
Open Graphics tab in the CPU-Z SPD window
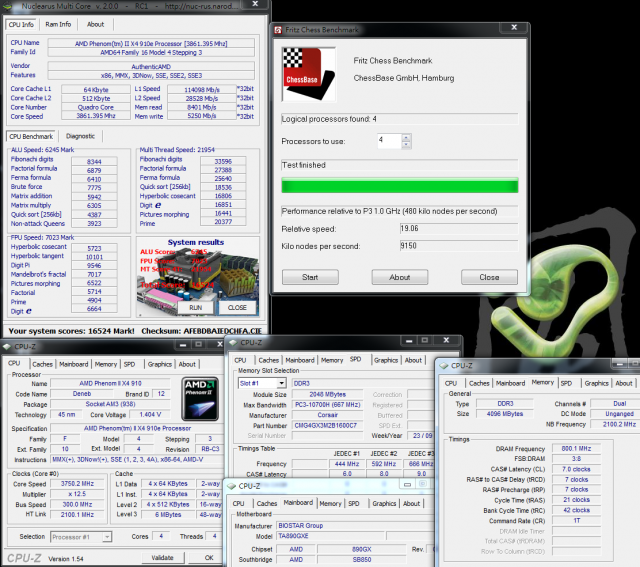point(386,360)
